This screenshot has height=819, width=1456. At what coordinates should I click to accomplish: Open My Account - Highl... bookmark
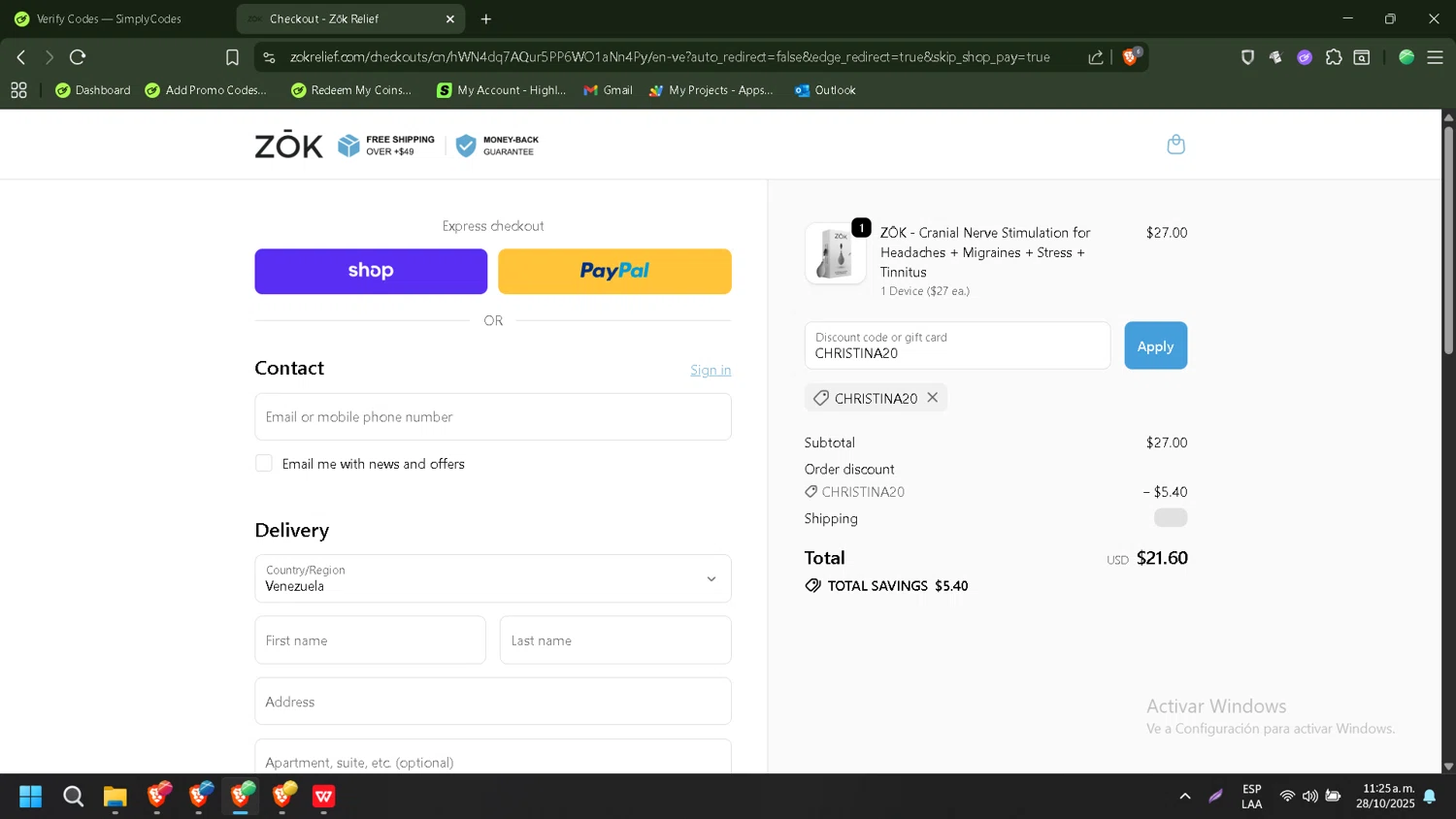[x=501, y=90]
